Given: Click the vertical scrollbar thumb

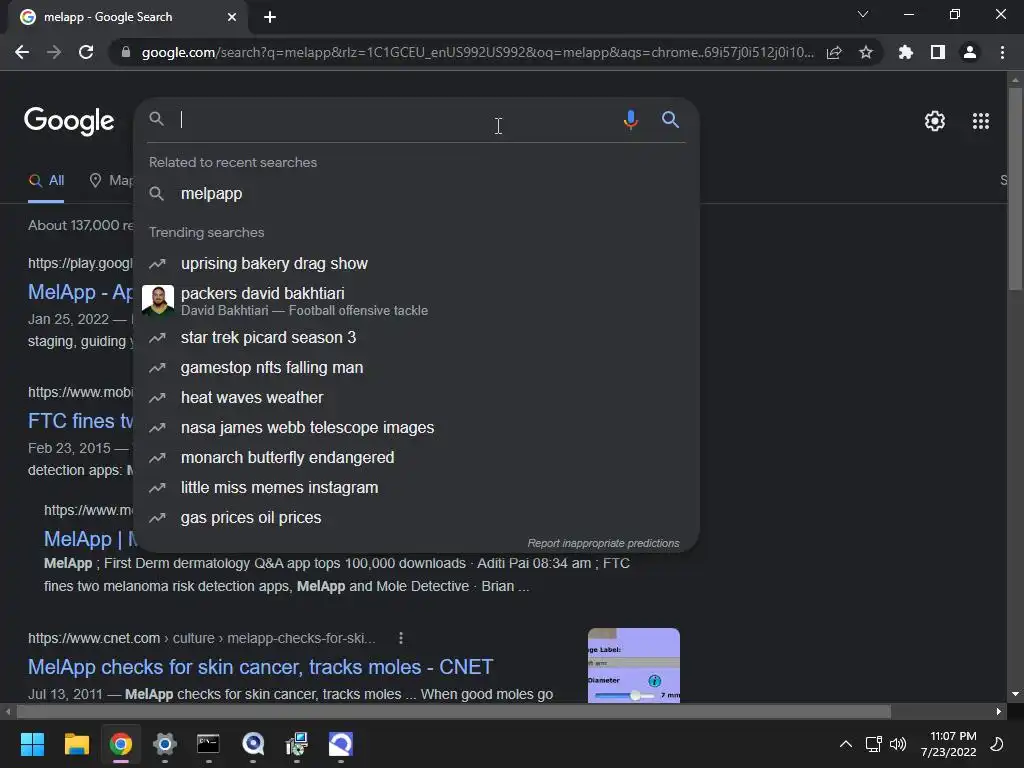Looking at the screenshot, I should pos(1015,188).
